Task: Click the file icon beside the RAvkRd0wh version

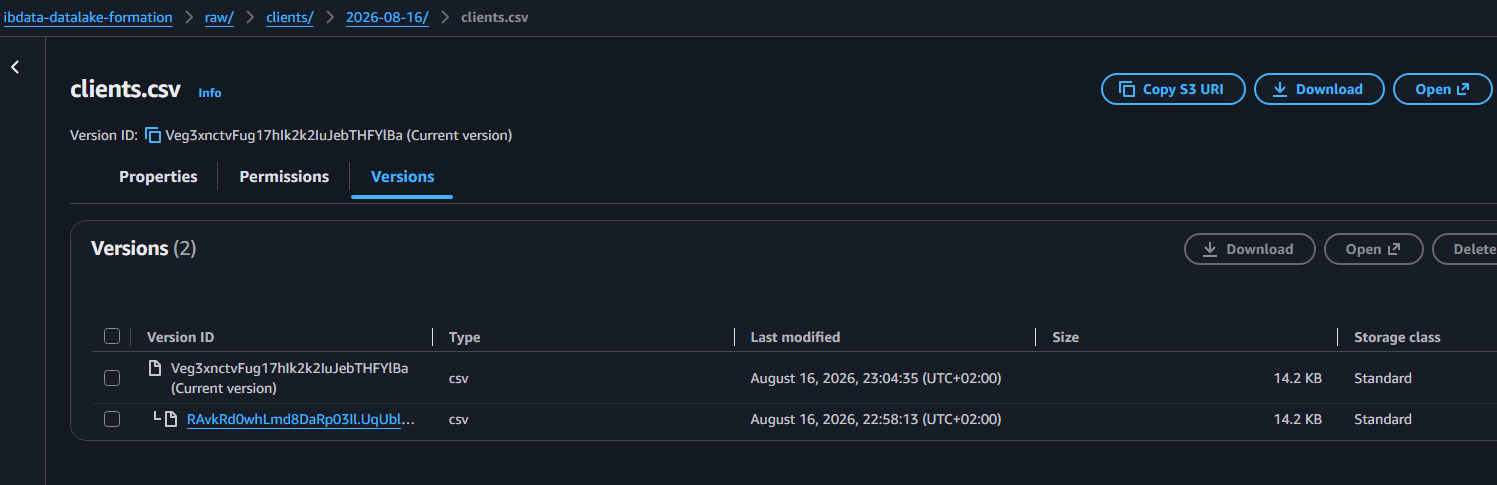Action: (171, 419)
